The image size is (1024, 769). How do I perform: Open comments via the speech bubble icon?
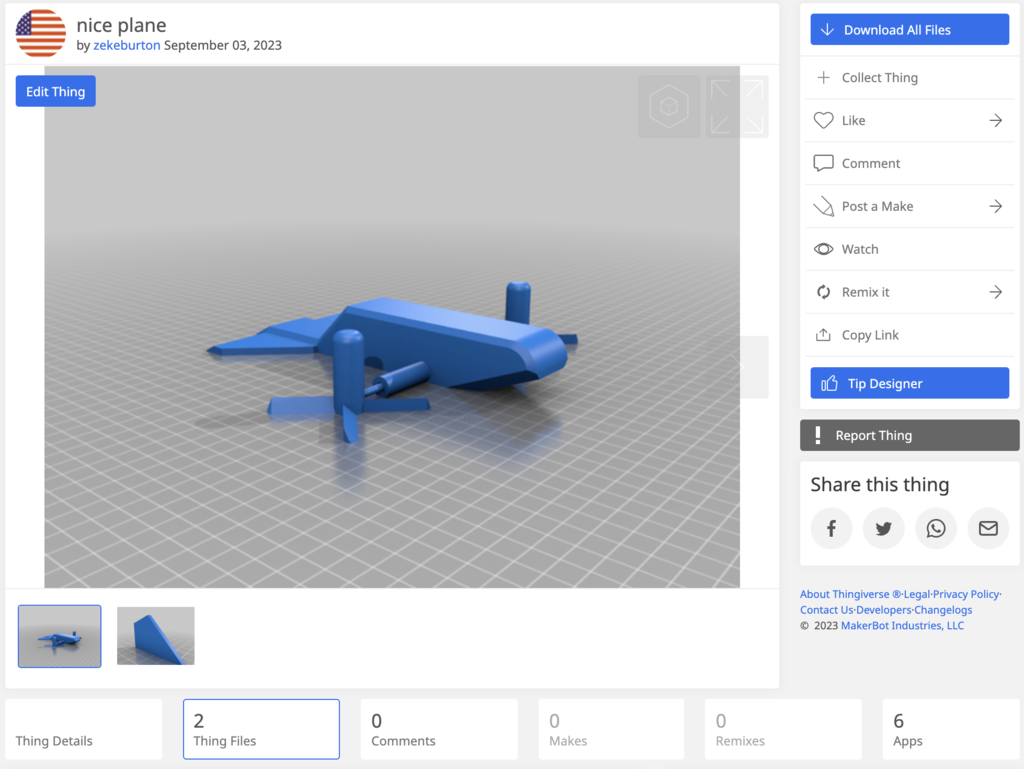click(x=823, y=163)
